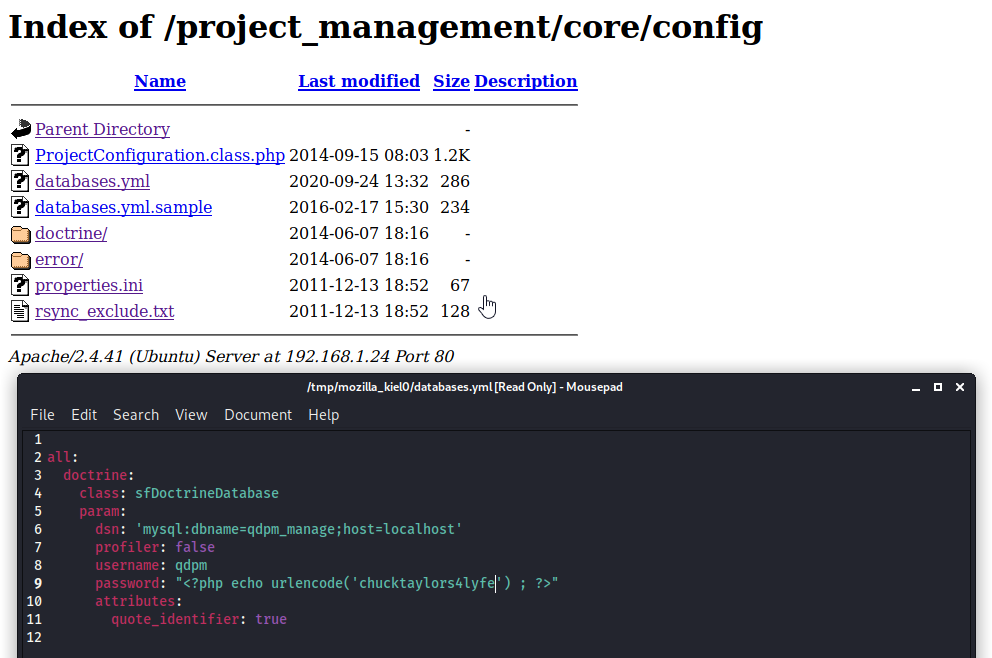
Task: Open the Document menu in Mousepad
Action: tap(258, 414)
